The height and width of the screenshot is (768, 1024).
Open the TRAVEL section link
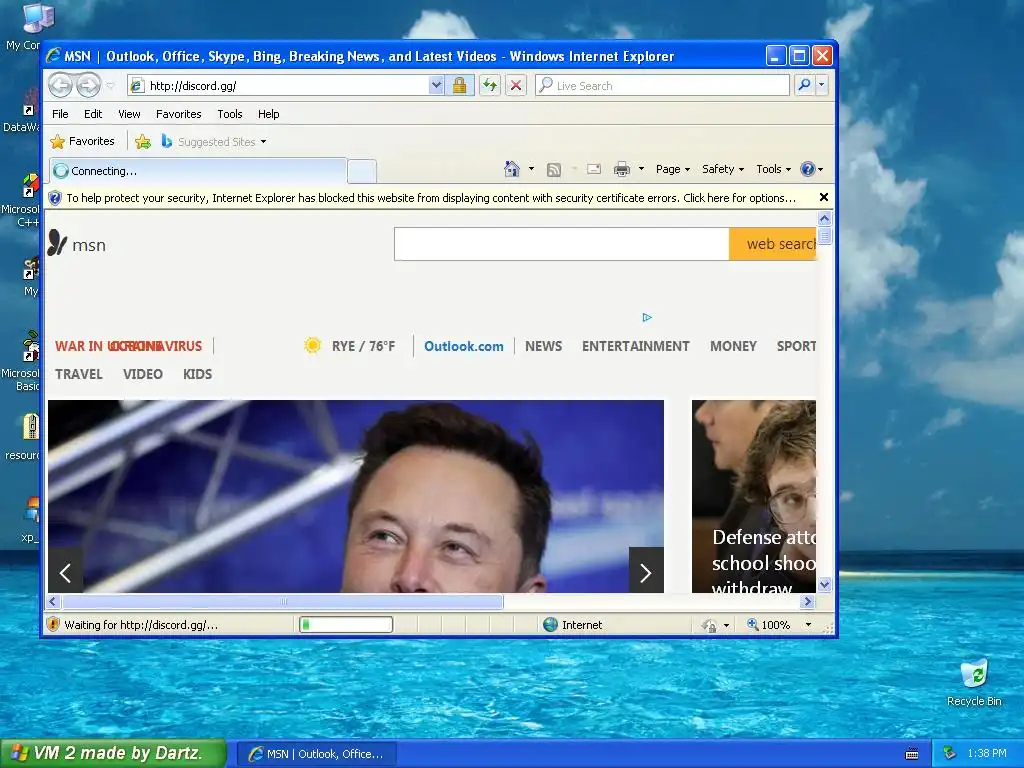78,374
